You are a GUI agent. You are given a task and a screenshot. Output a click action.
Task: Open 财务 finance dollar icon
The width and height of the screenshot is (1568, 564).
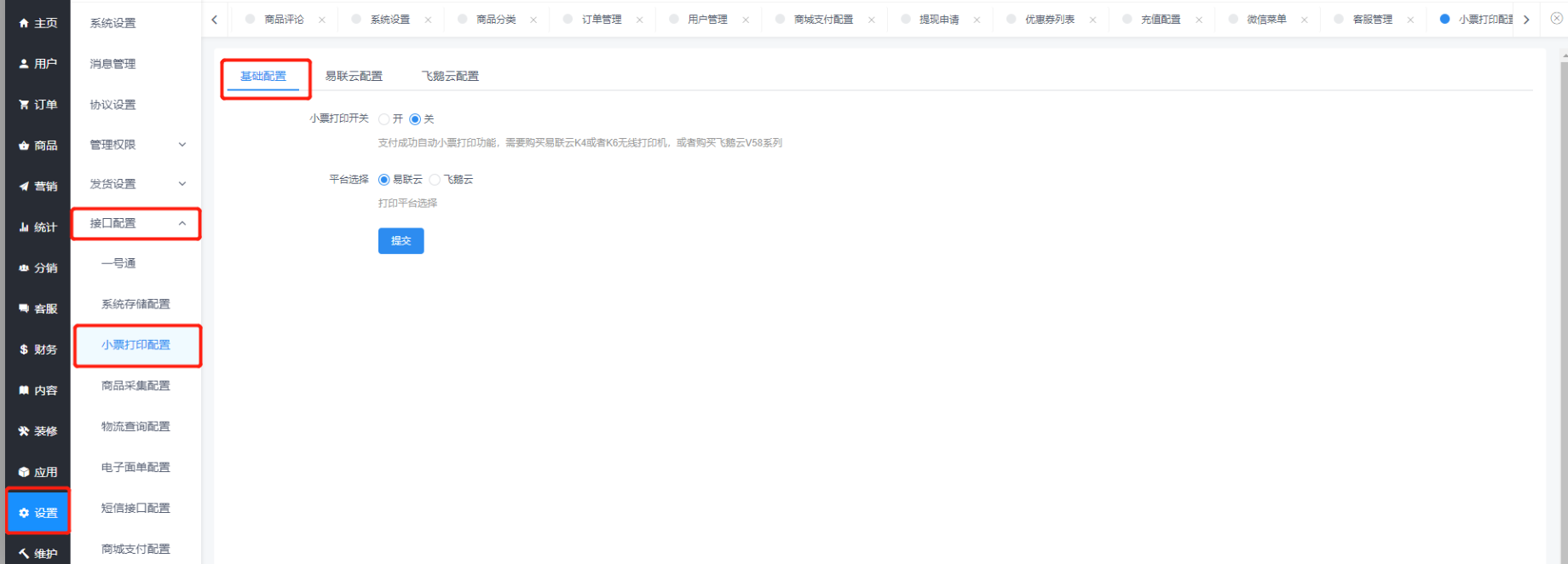(24, 349)
